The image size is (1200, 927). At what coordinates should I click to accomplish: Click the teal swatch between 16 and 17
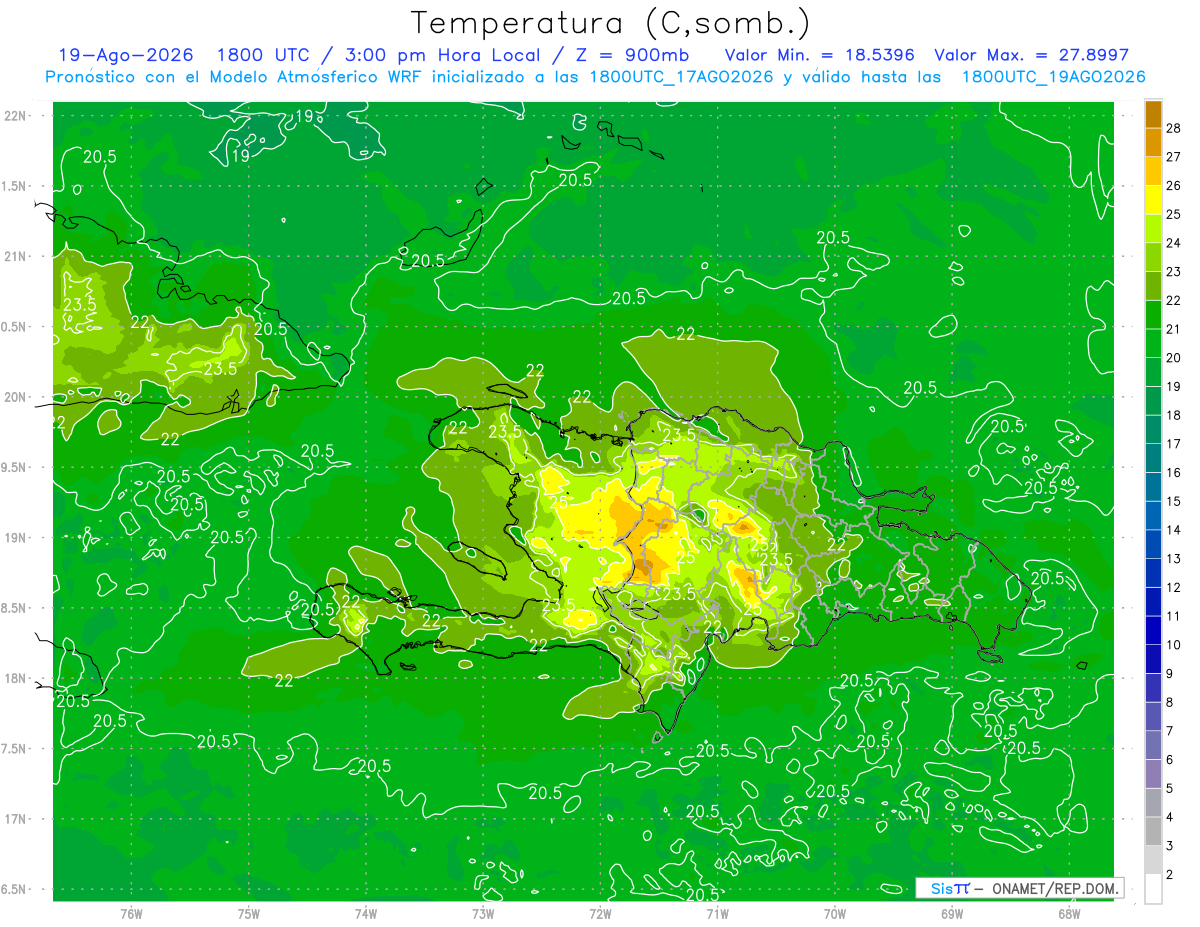(1153, 458)
